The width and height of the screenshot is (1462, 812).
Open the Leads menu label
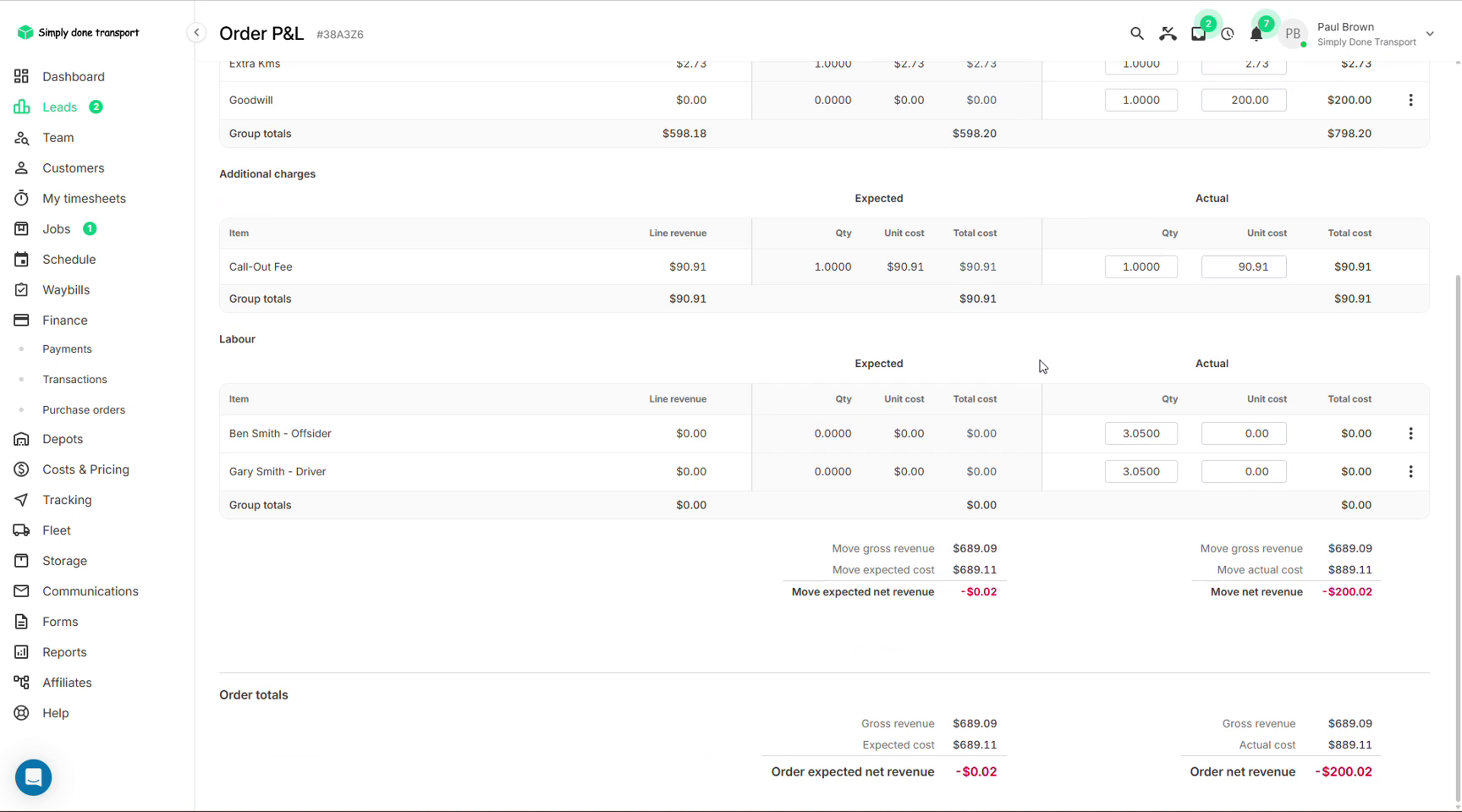[x=59, y=107]
